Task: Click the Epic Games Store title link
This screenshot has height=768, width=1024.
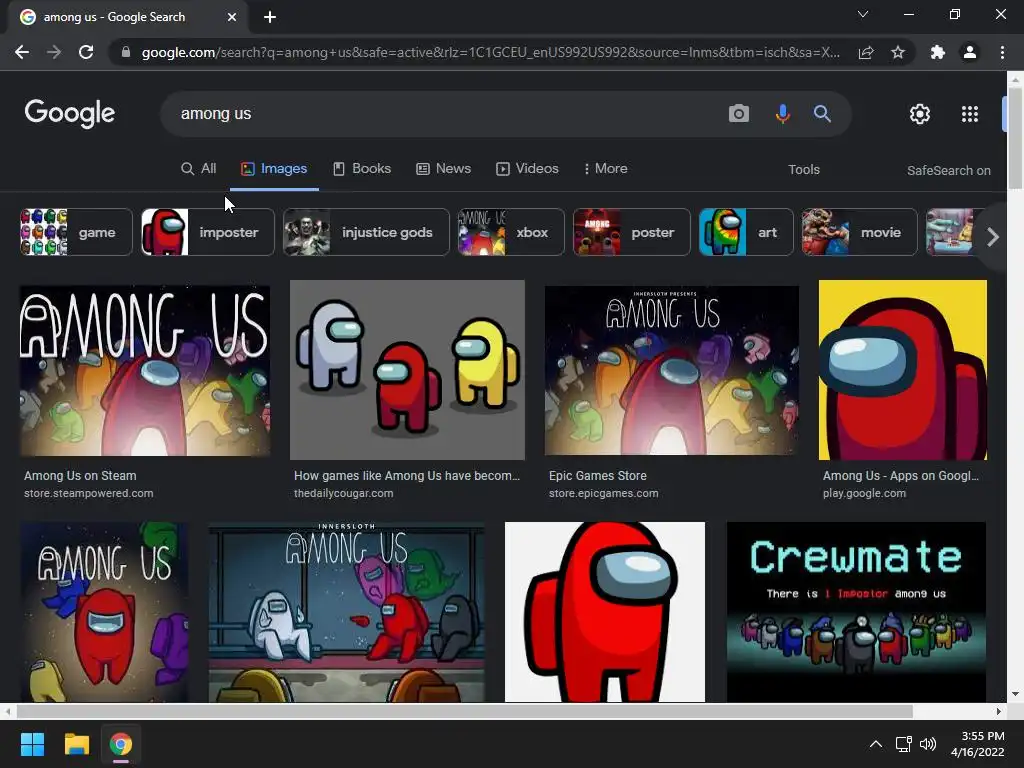Action: click(598, 476)
